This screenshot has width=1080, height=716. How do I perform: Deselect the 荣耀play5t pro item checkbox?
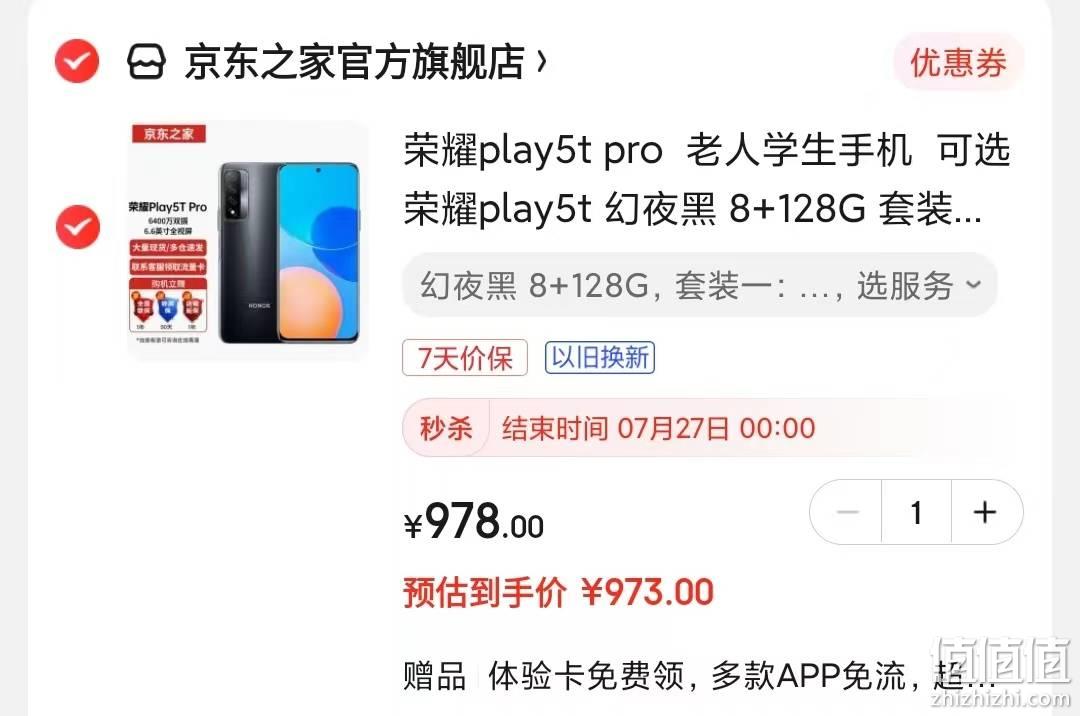coord(78,227)
